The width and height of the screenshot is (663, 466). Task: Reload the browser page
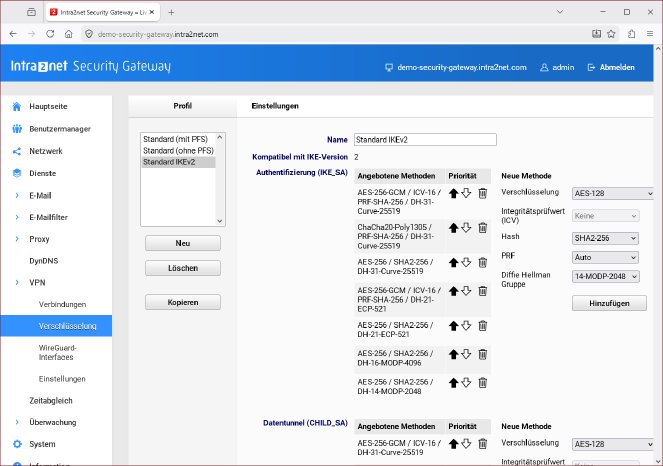50,34
